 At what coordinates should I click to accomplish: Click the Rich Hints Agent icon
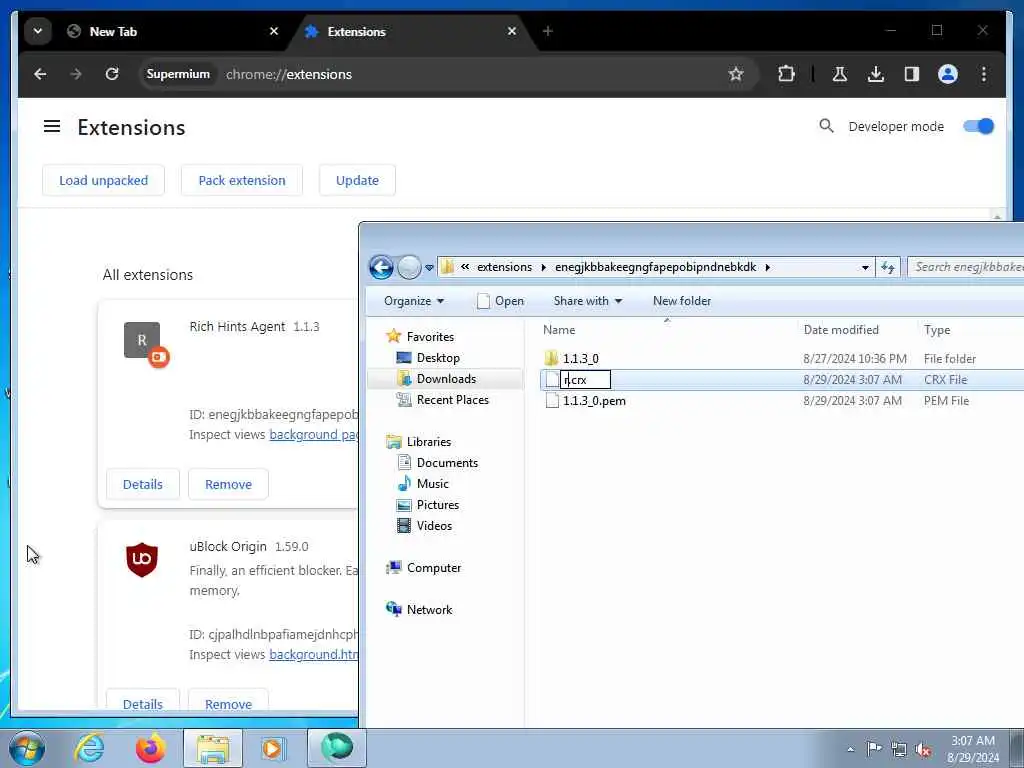pos(142,340)
